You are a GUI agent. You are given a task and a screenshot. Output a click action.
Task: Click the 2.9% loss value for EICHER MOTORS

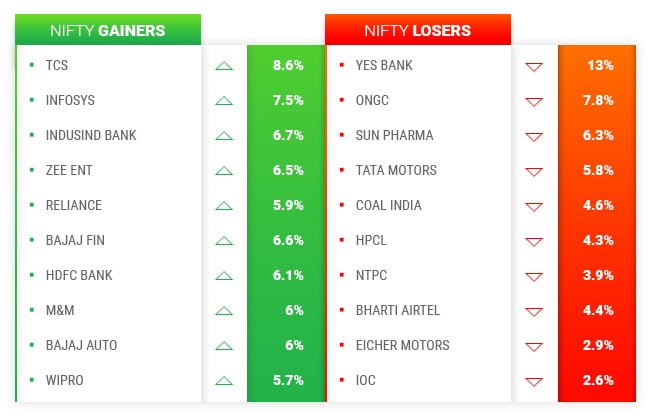coord(598,346)
